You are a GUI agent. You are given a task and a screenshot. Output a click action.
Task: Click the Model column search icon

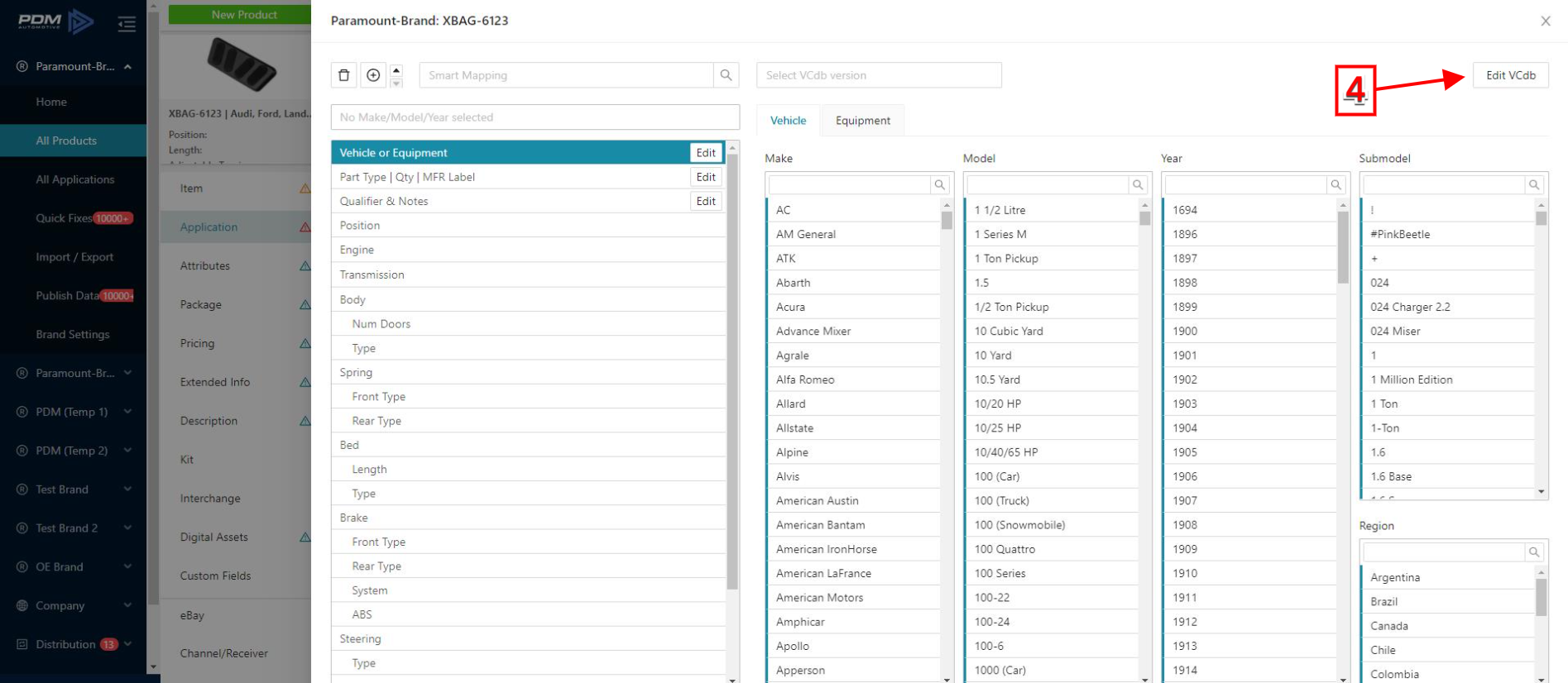click(1138, 184)
